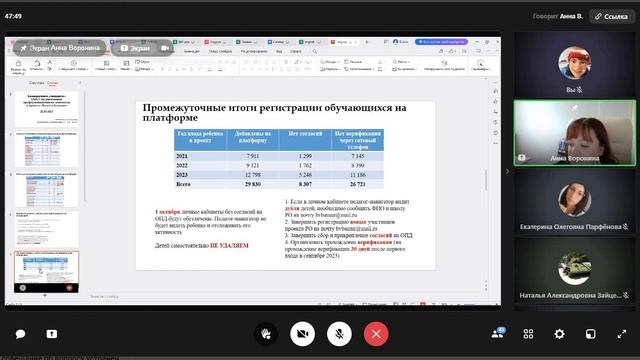Open Выделить select dropdown
640x360 pixels.
click(404, 69)
